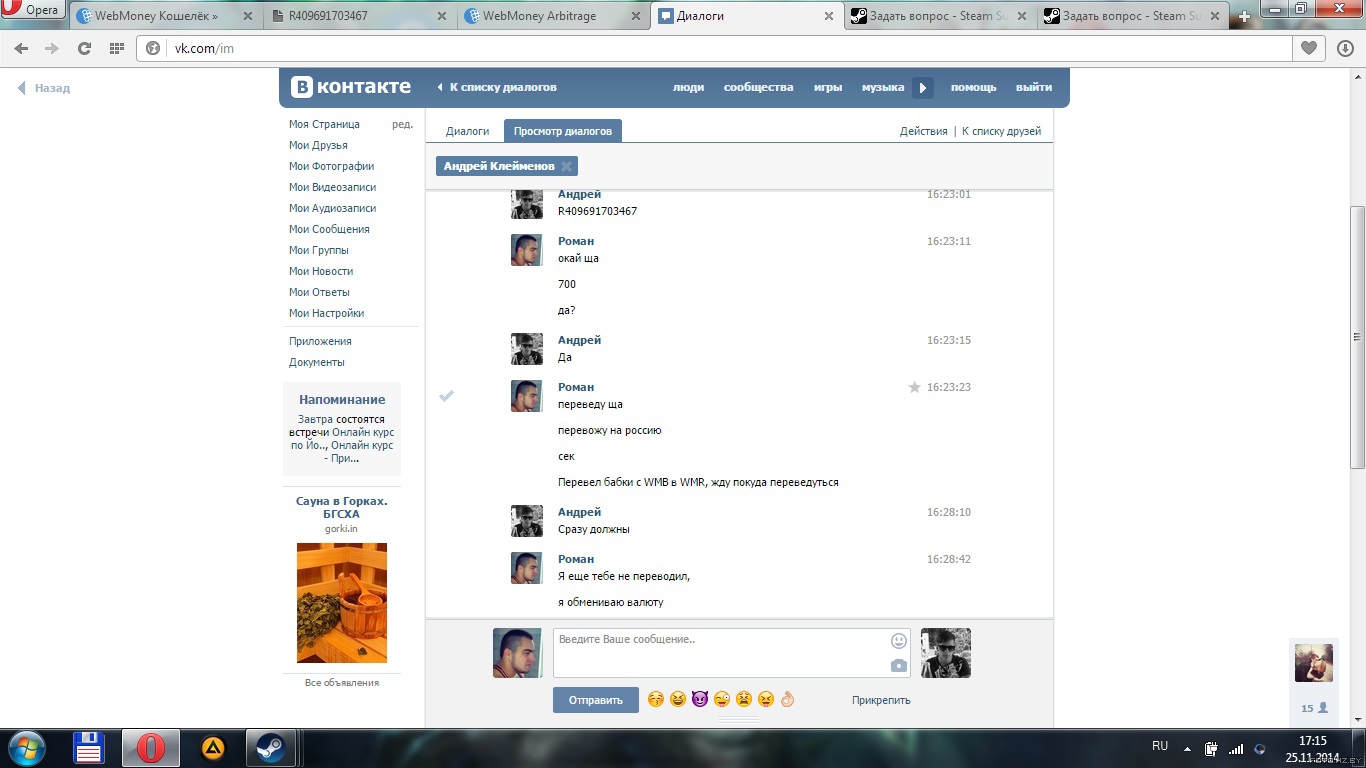Click the Отправить send button
This screenshot has height=768, width=1366.
595,700
